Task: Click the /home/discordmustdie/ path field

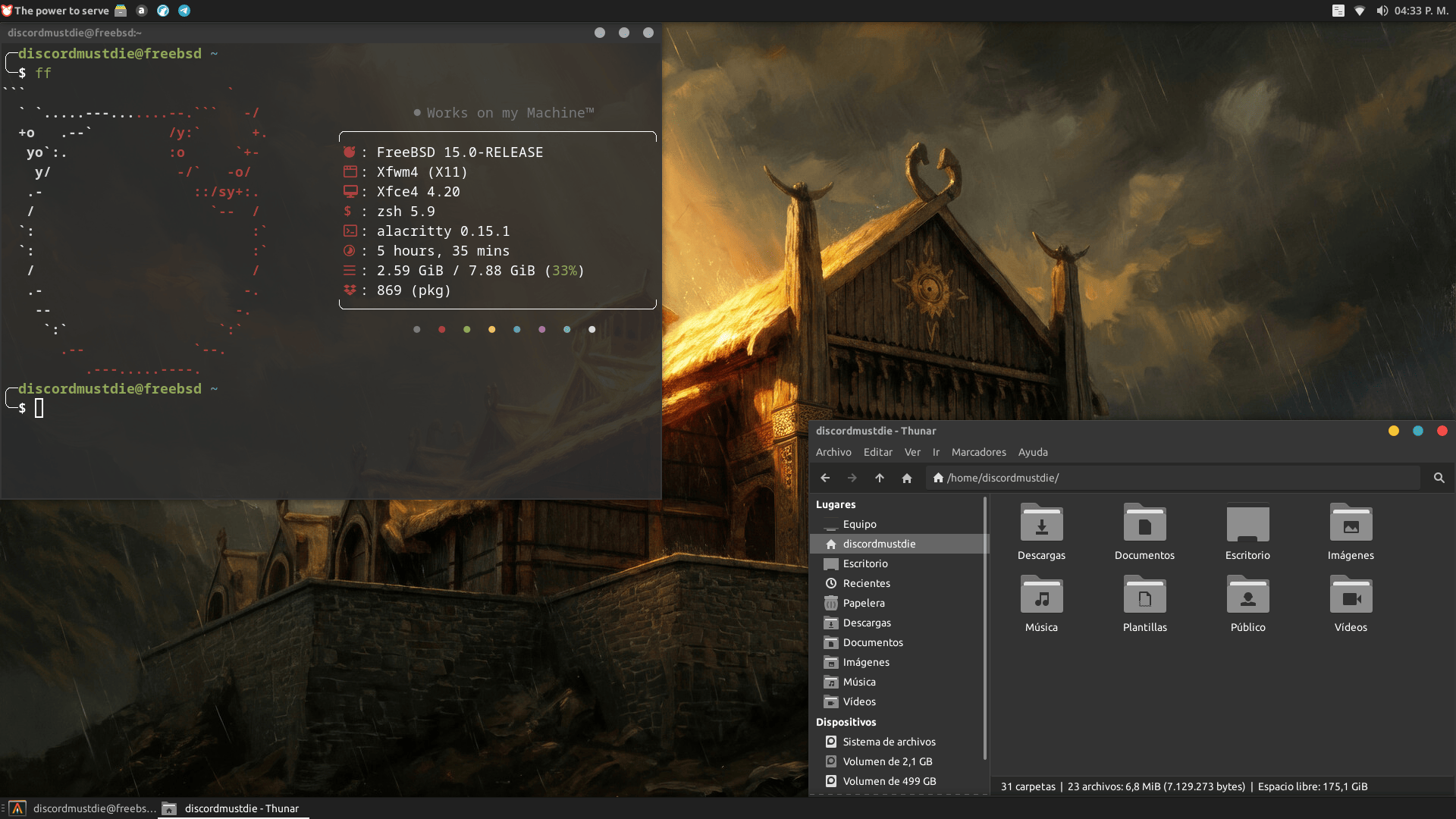Action: (x=1175, y=478)
